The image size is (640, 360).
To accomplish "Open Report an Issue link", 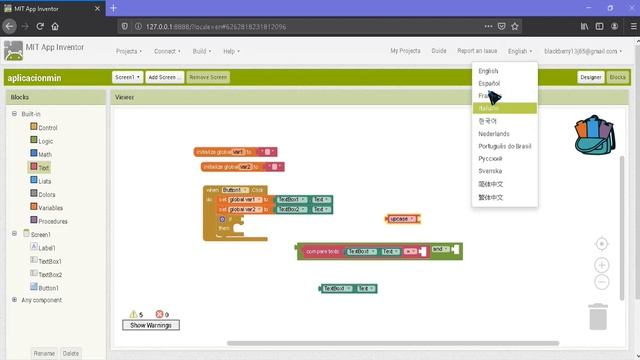I will (x=477, y=51).
